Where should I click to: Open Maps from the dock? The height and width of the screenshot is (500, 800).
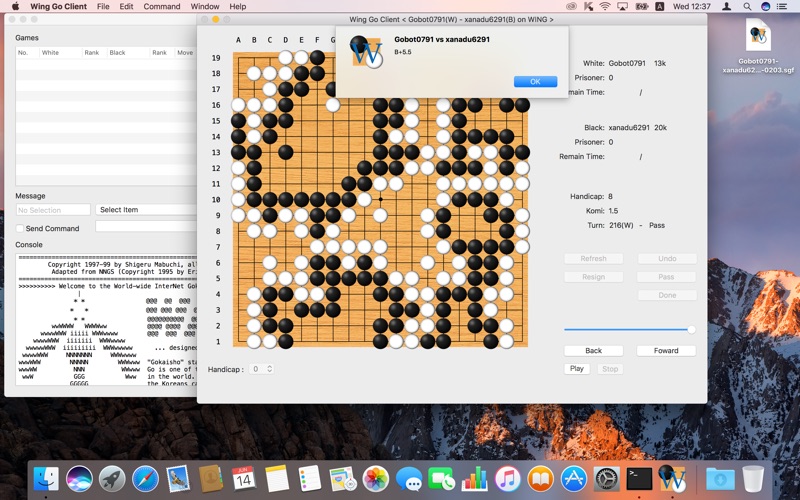point(342,479)
